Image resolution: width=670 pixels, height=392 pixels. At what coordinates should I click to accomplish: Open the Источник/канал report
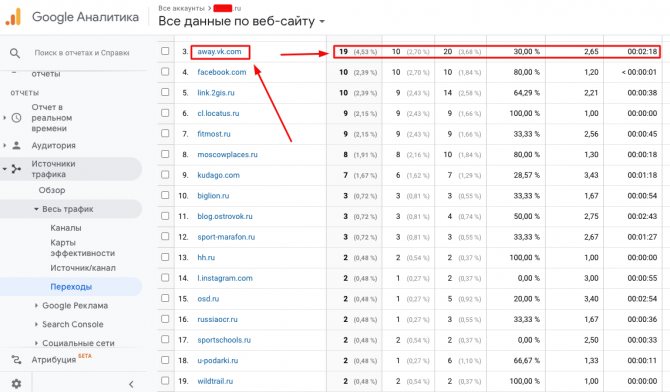click(x=83, y=268)
